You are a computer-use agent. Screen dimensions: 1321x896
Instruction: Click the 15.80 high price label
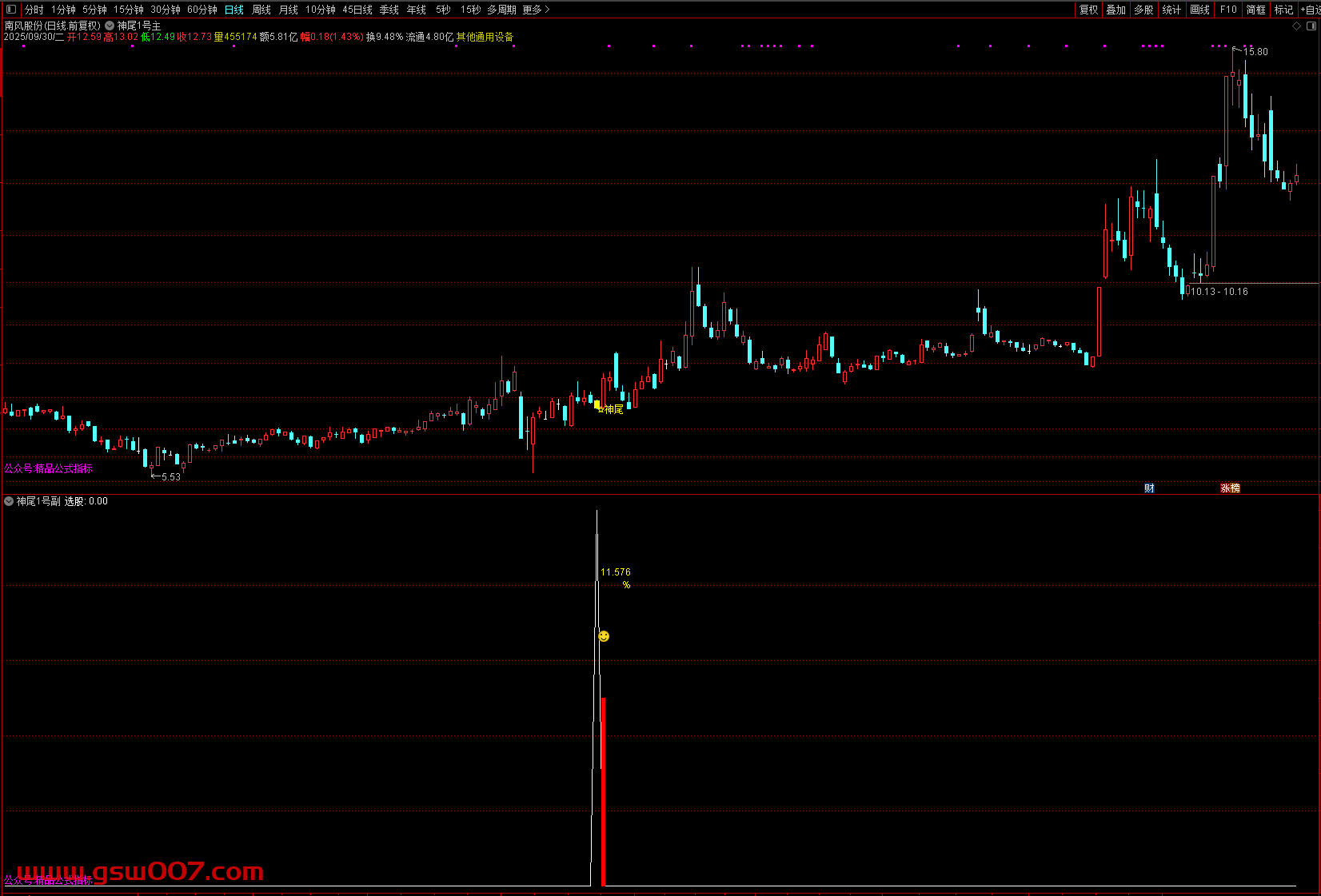(x=1255, y=52)
